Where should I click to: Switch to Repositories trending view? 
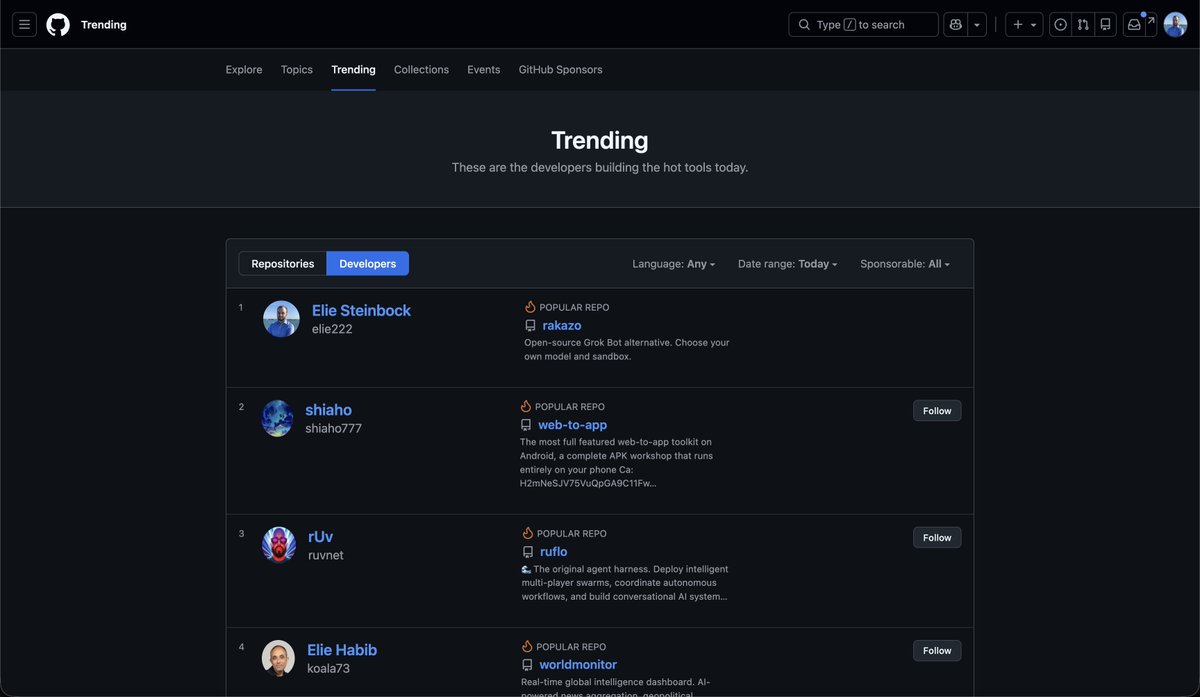click(283, 264)
